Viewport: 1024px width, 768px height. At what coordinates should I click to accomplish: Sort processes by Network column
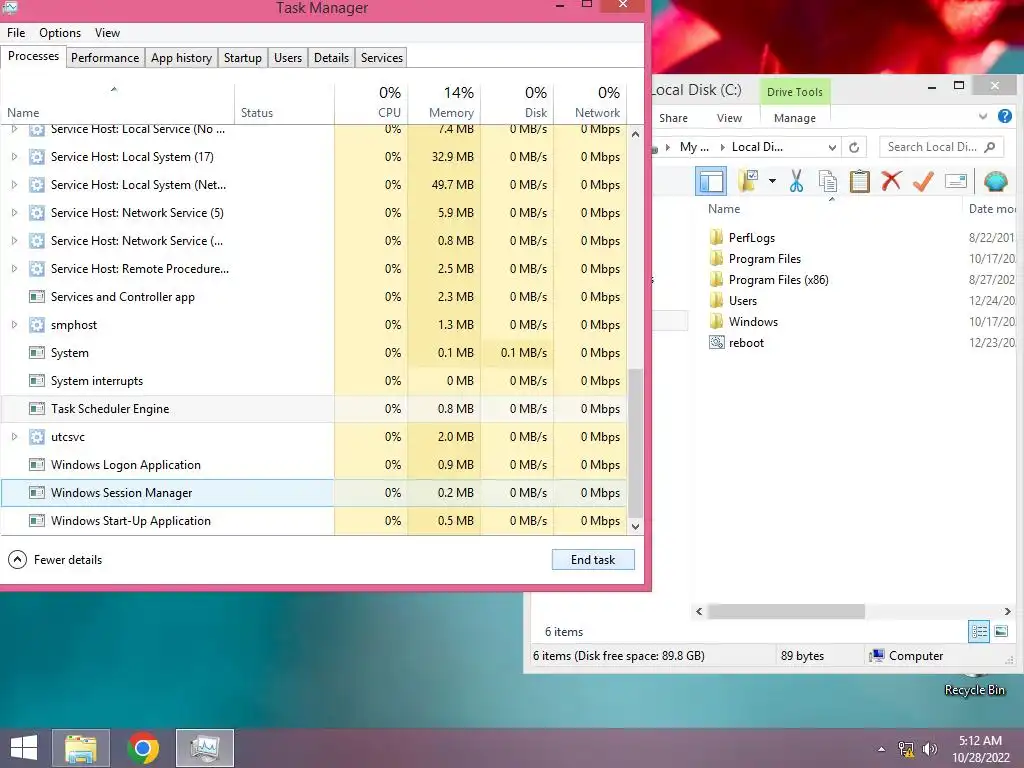coord(590,103)
